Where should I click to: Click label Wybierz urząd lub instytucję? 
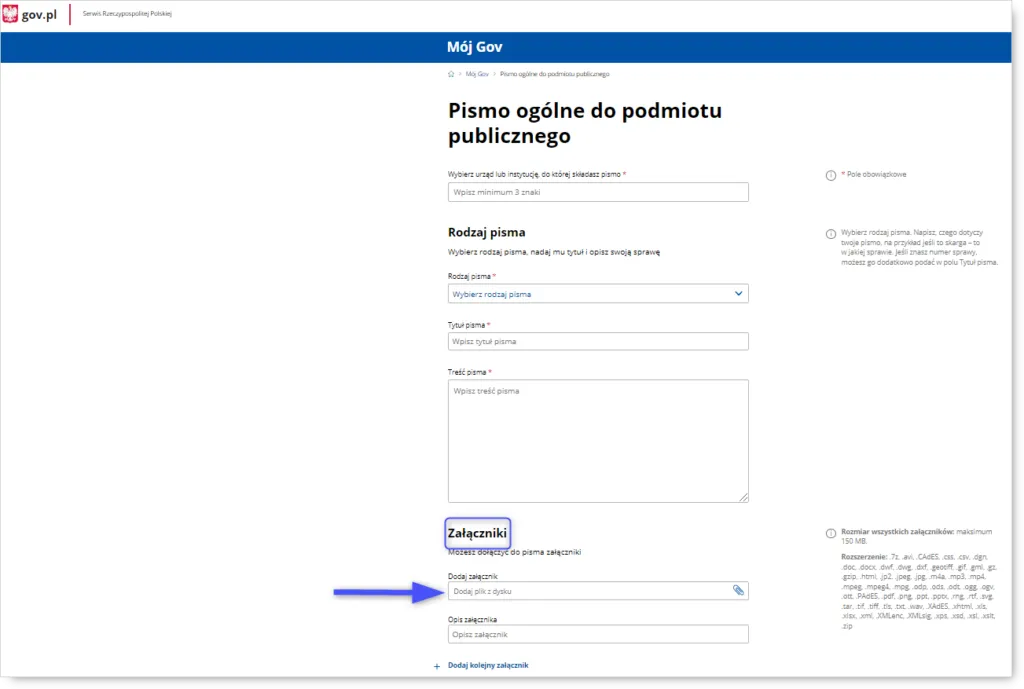point(537,174)
